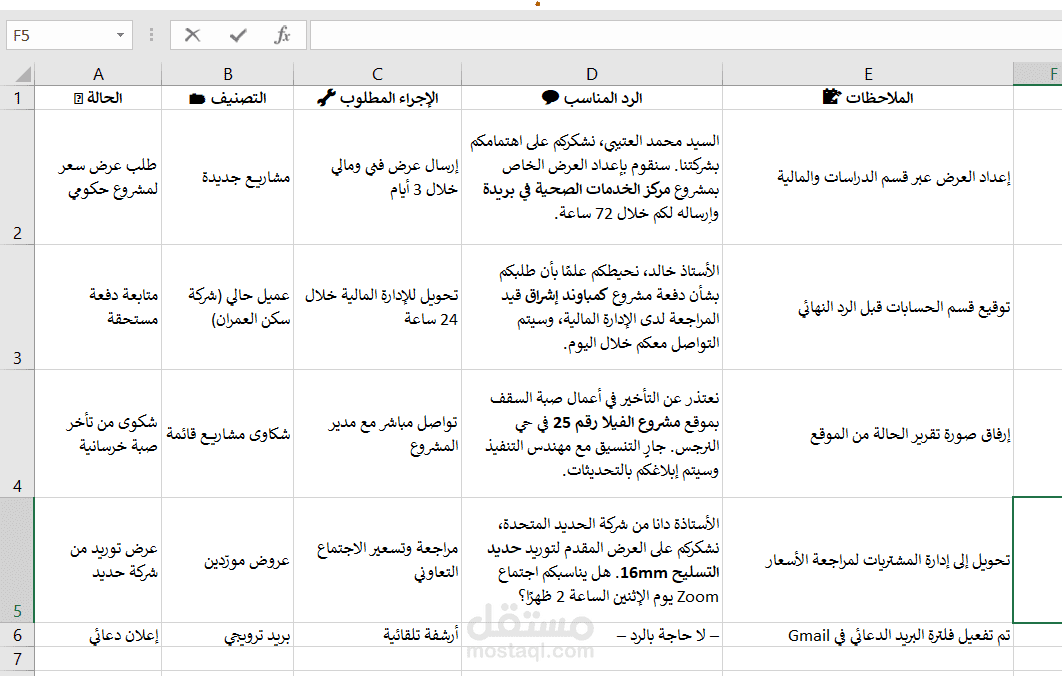The height and width of the screenshot is (676, 1062).
Task: Select row 5 header
Action: click(x=17, y=560)
